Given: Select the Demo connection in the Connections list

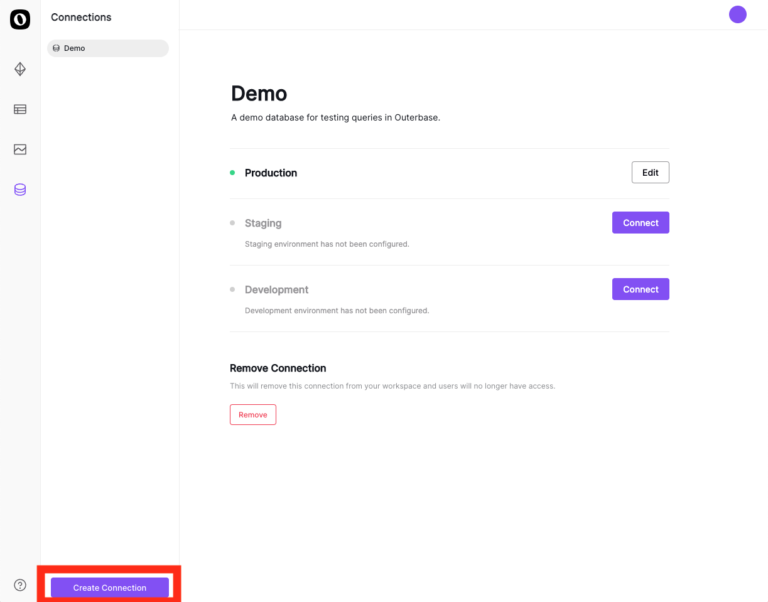Looking at the screenshot, I should tap(108, 48).
